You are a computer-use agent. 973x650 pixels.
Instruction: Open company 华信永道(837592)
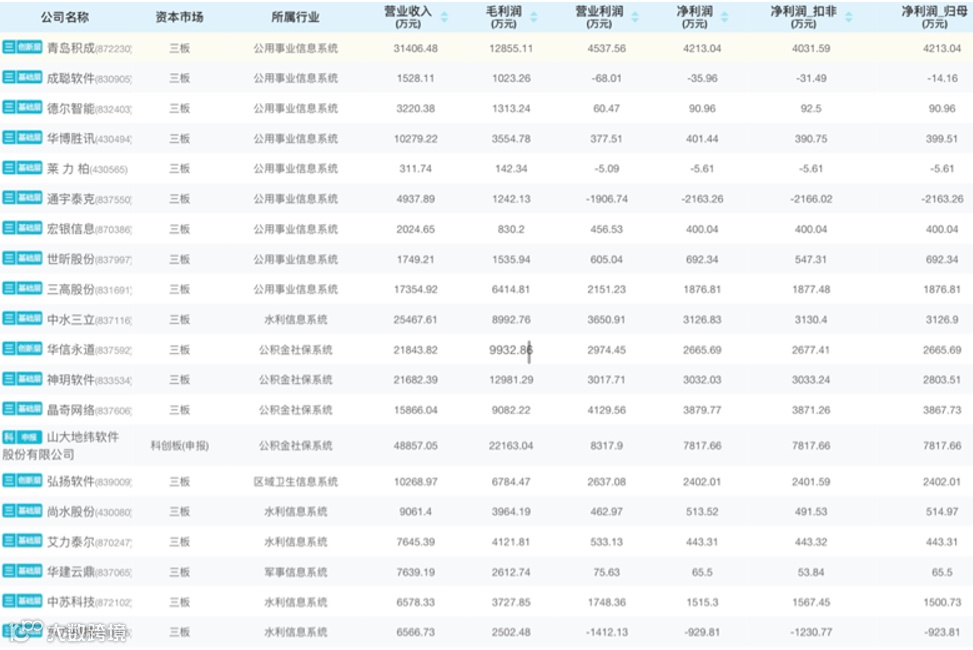pyautogui.click(x=89, y=350)
